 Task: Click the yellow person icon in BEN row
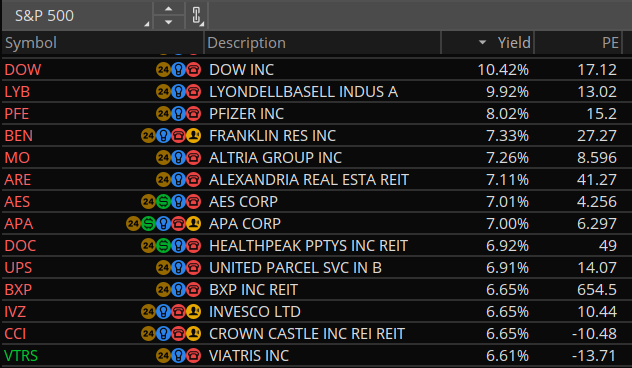pyautogui.click(x=193, y=136)
